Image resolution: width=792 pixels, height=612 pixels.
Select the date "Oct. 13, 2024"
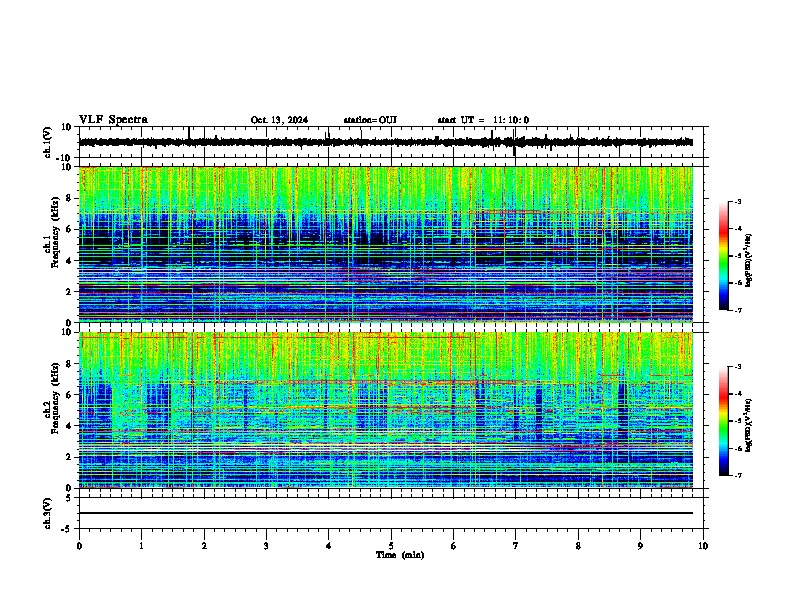tap(279, 120)
